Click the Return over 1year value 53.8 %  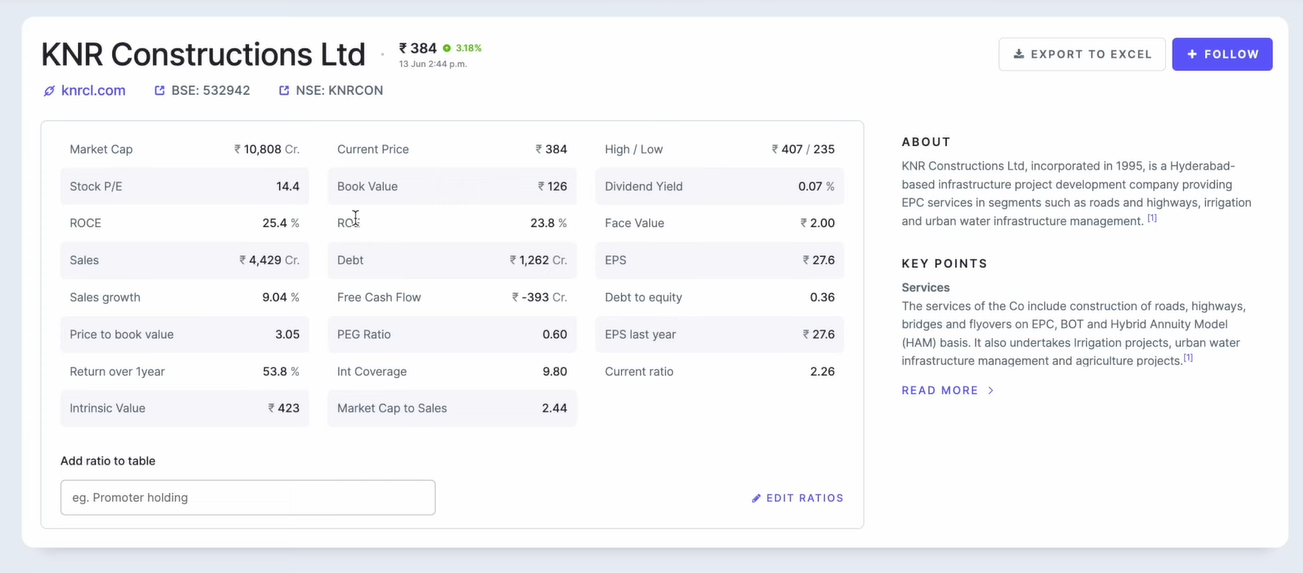[x=281, y=371]
